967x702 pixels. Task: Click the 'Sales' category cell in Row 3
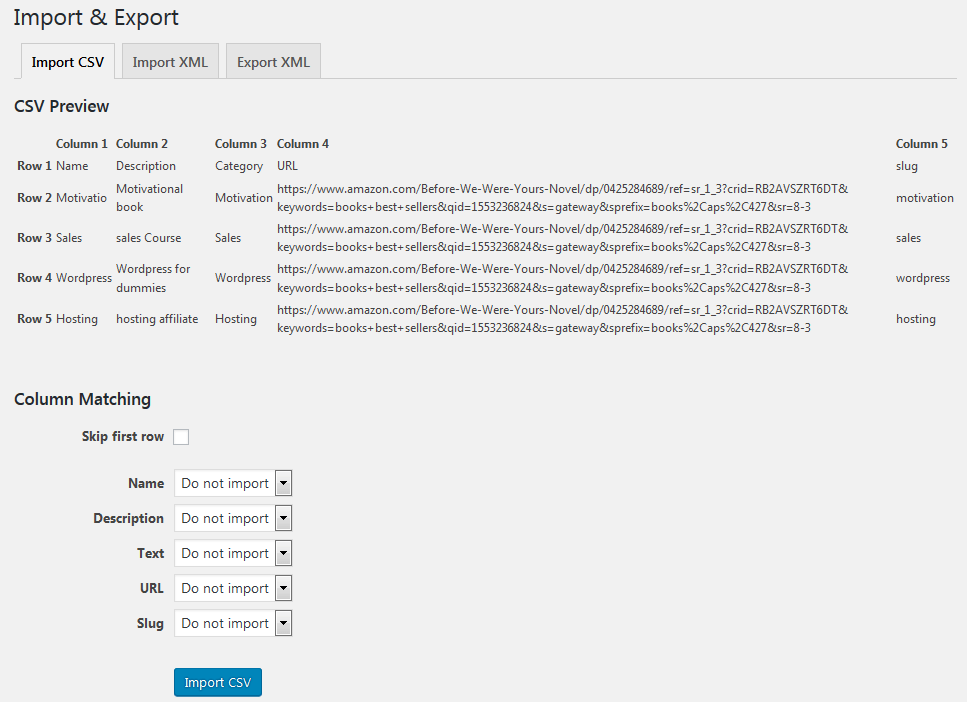[228, 237]
